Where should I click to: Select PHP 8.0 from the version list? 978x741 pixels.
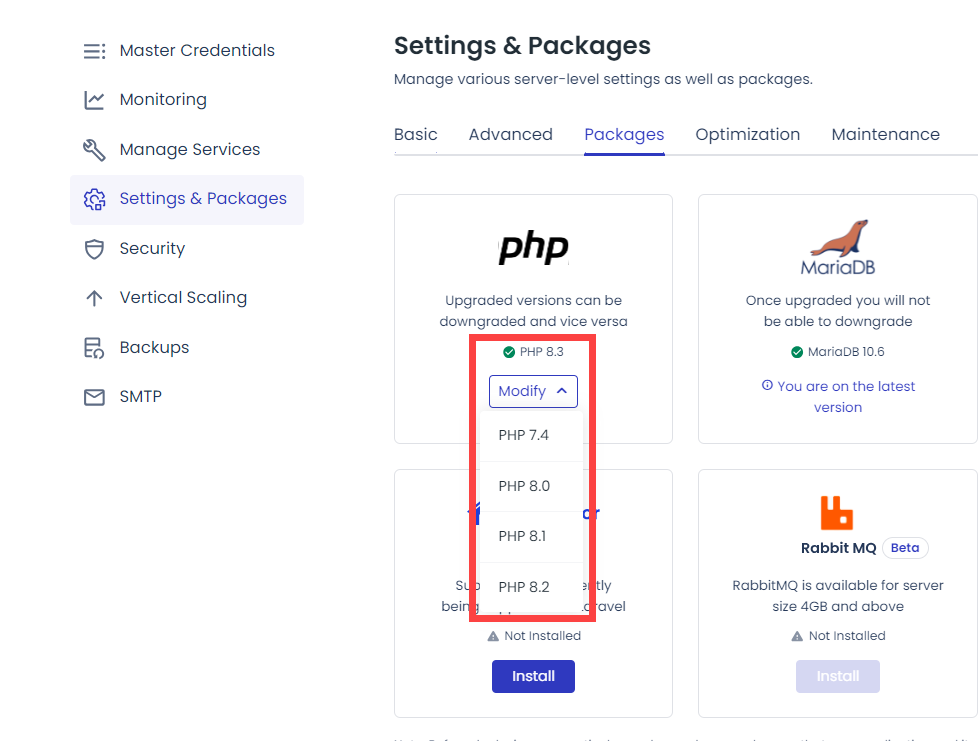(x=524, y=486)
